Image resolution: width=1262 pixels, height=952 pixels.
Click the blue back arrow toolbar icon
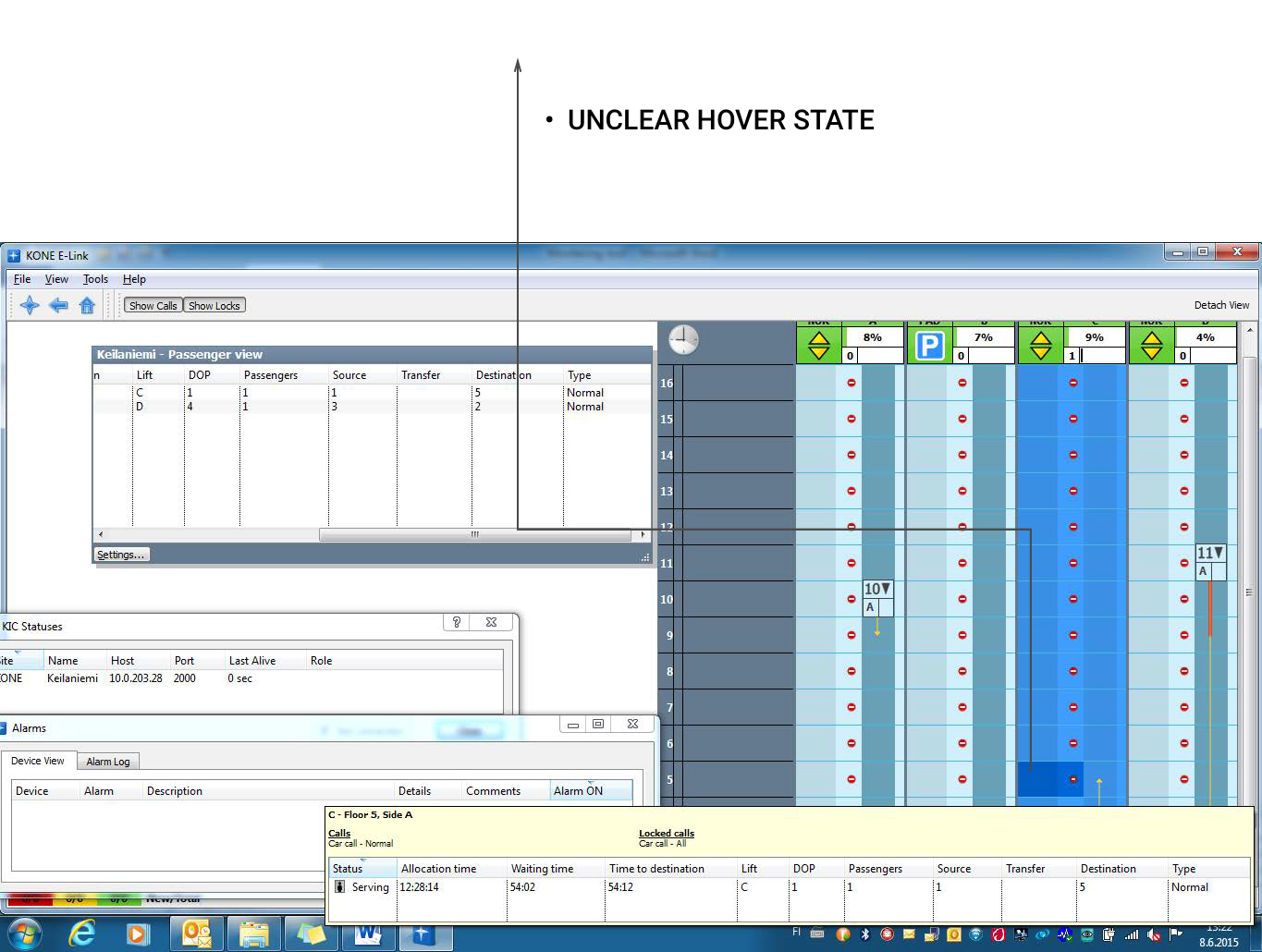coord(58,305)
